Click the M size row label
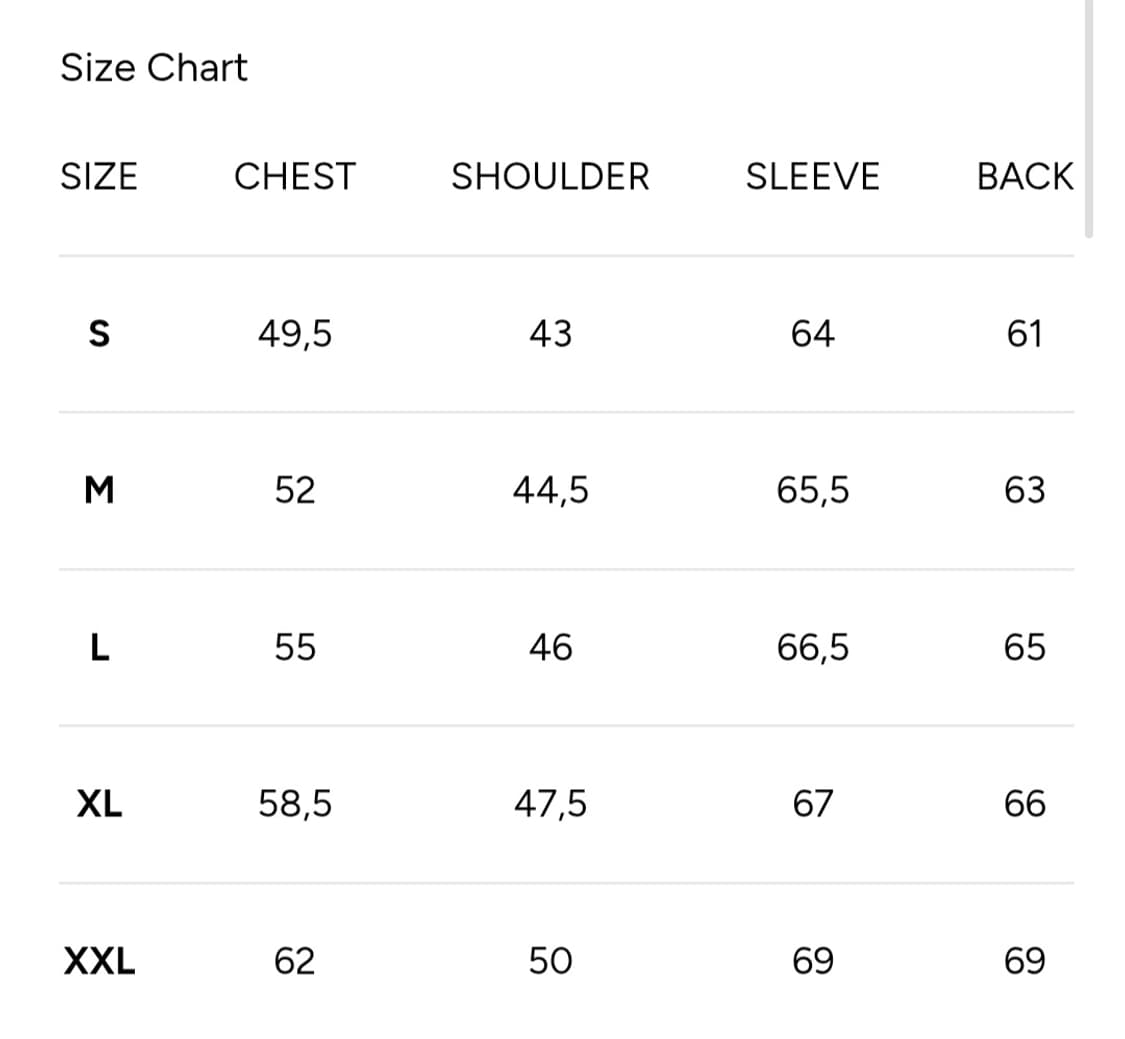The width and height of the screenshot is (1125, 1039). click(99, 491)
